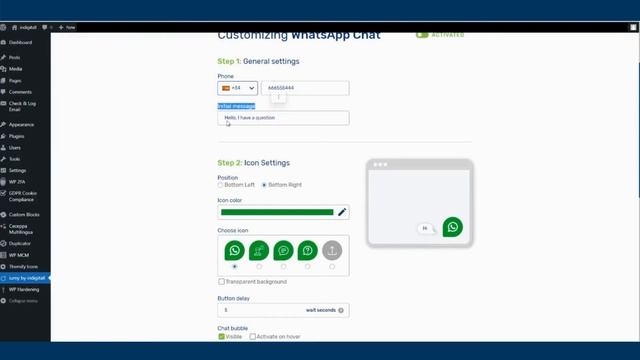Screen dimensions: 640x360
Task: Select radio under the upload icon
Action: tap(332, 267)
